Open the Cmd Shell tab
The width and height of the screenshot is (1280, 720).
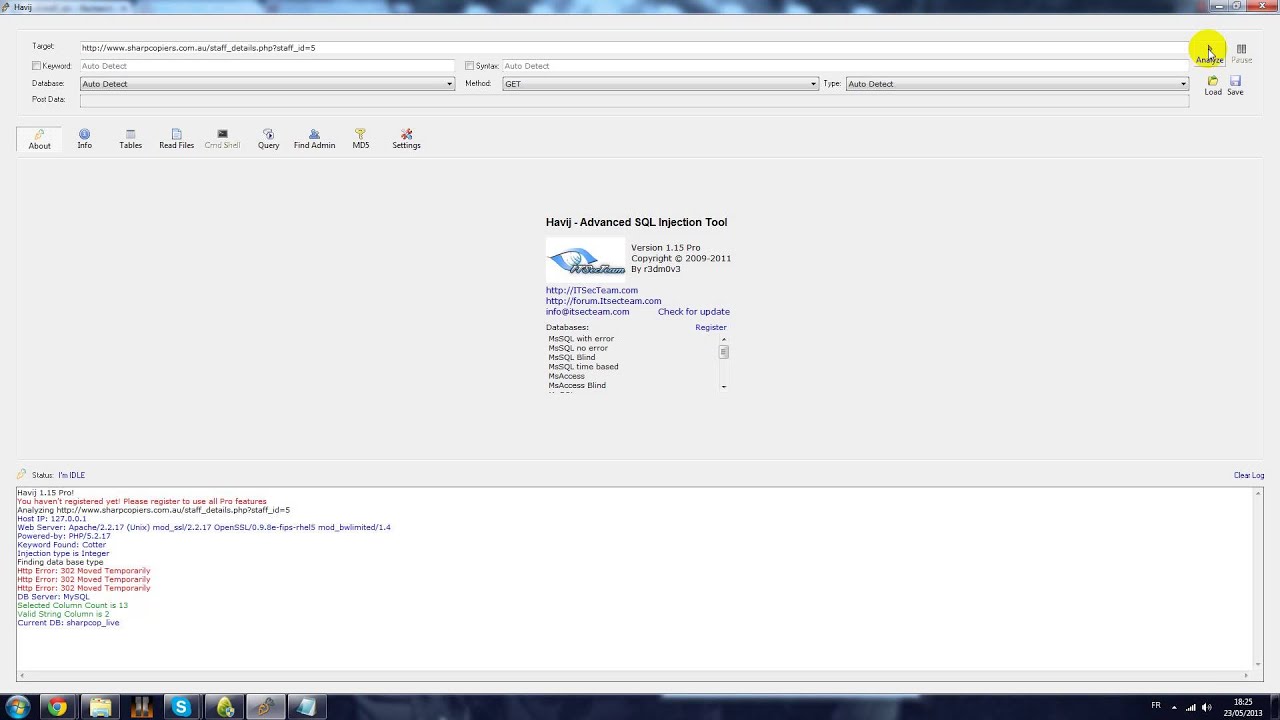[222, 139]
